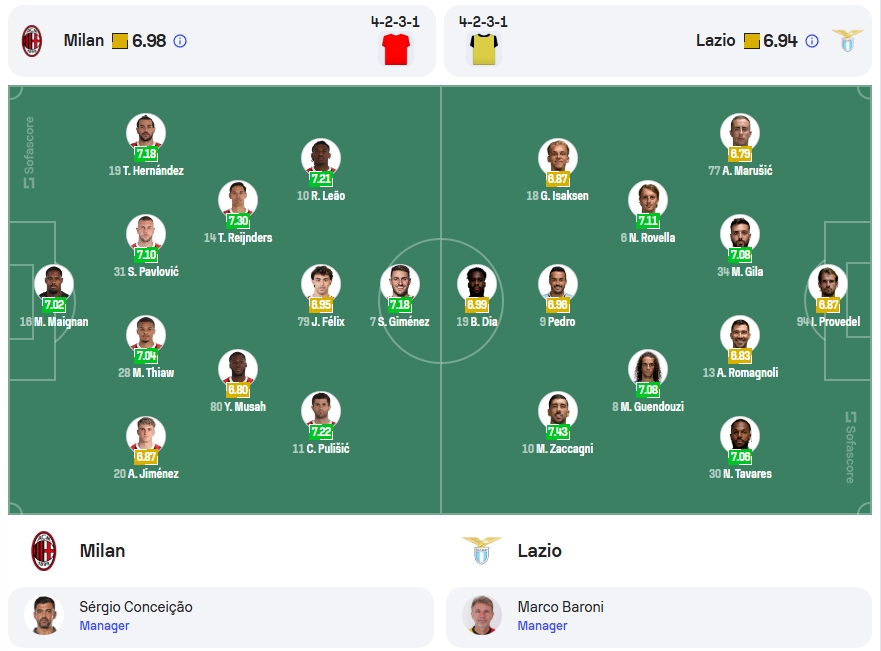
Task: Click Lazio's yellow away jersey icon
Action: [x=484, y=49]
